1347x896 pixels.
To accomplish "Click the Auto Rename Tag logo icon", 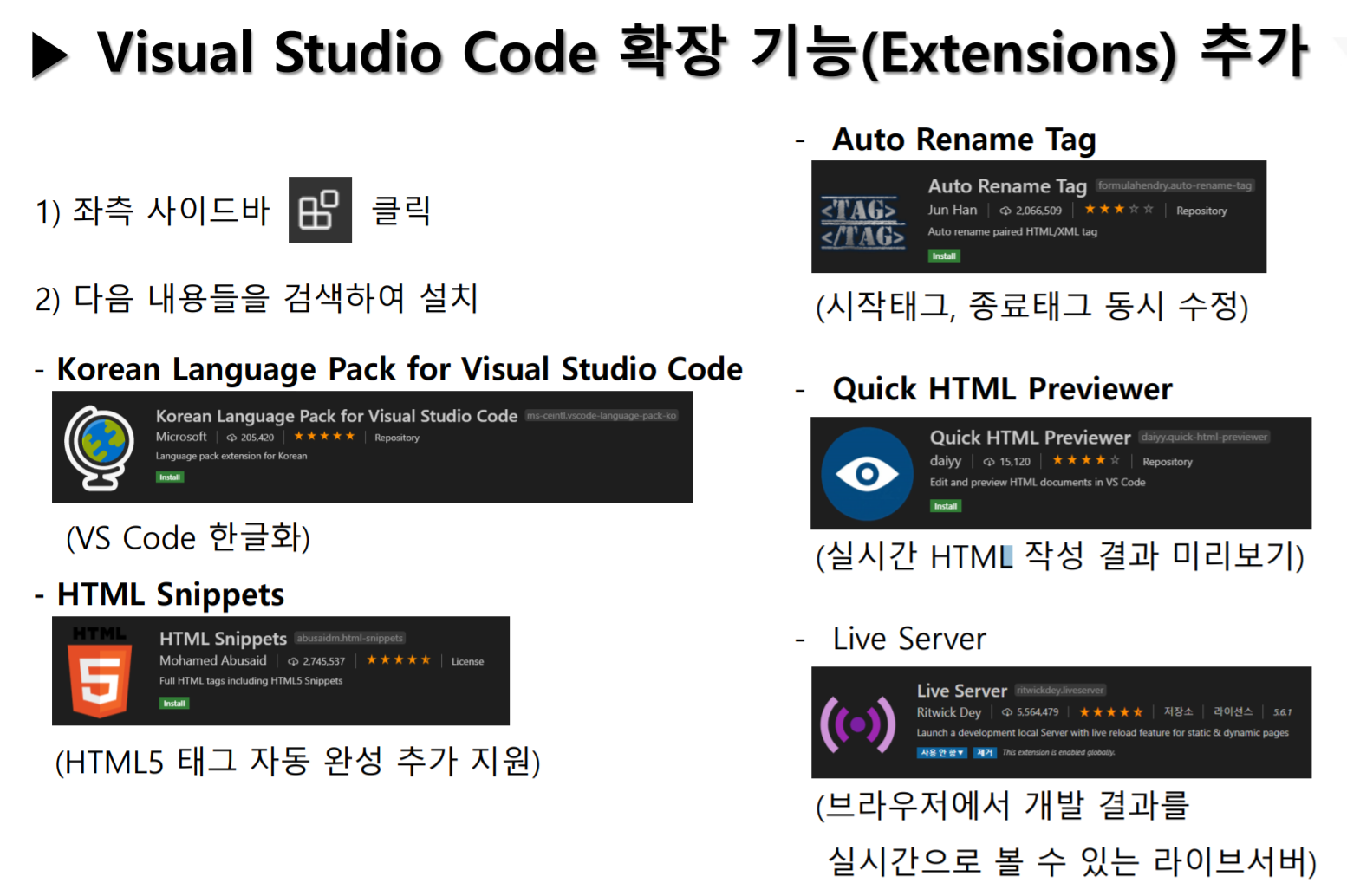I will coord(862,222).
